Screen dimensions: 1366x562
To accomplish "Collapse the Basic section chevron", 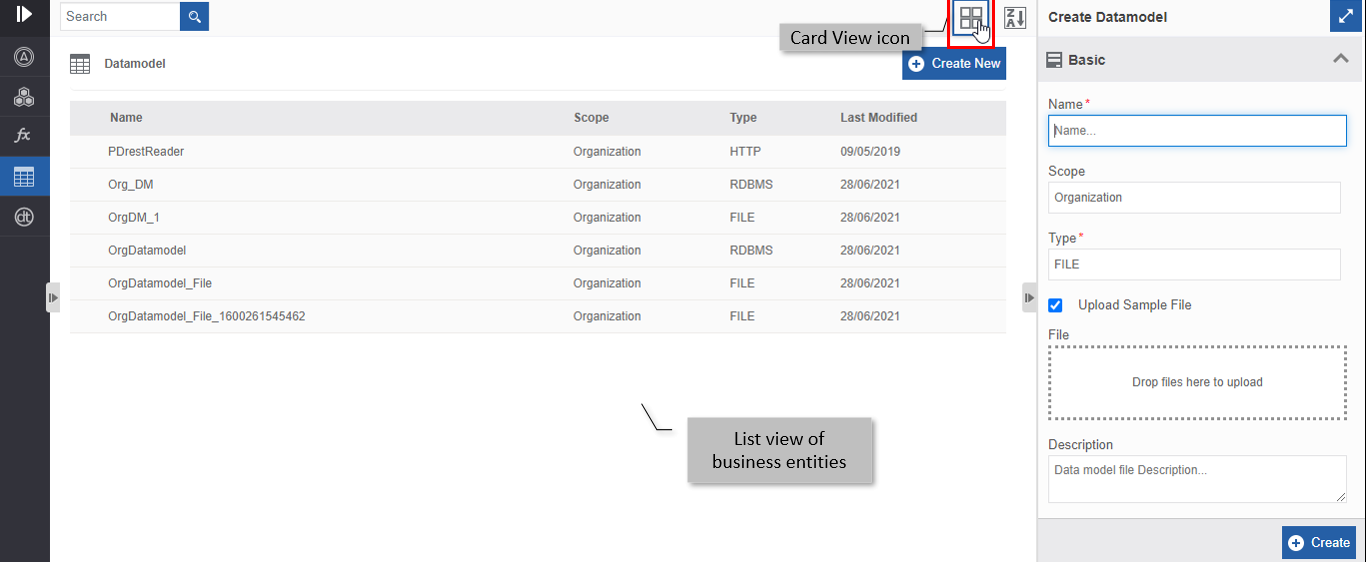I will click(x=1341, y=59).
